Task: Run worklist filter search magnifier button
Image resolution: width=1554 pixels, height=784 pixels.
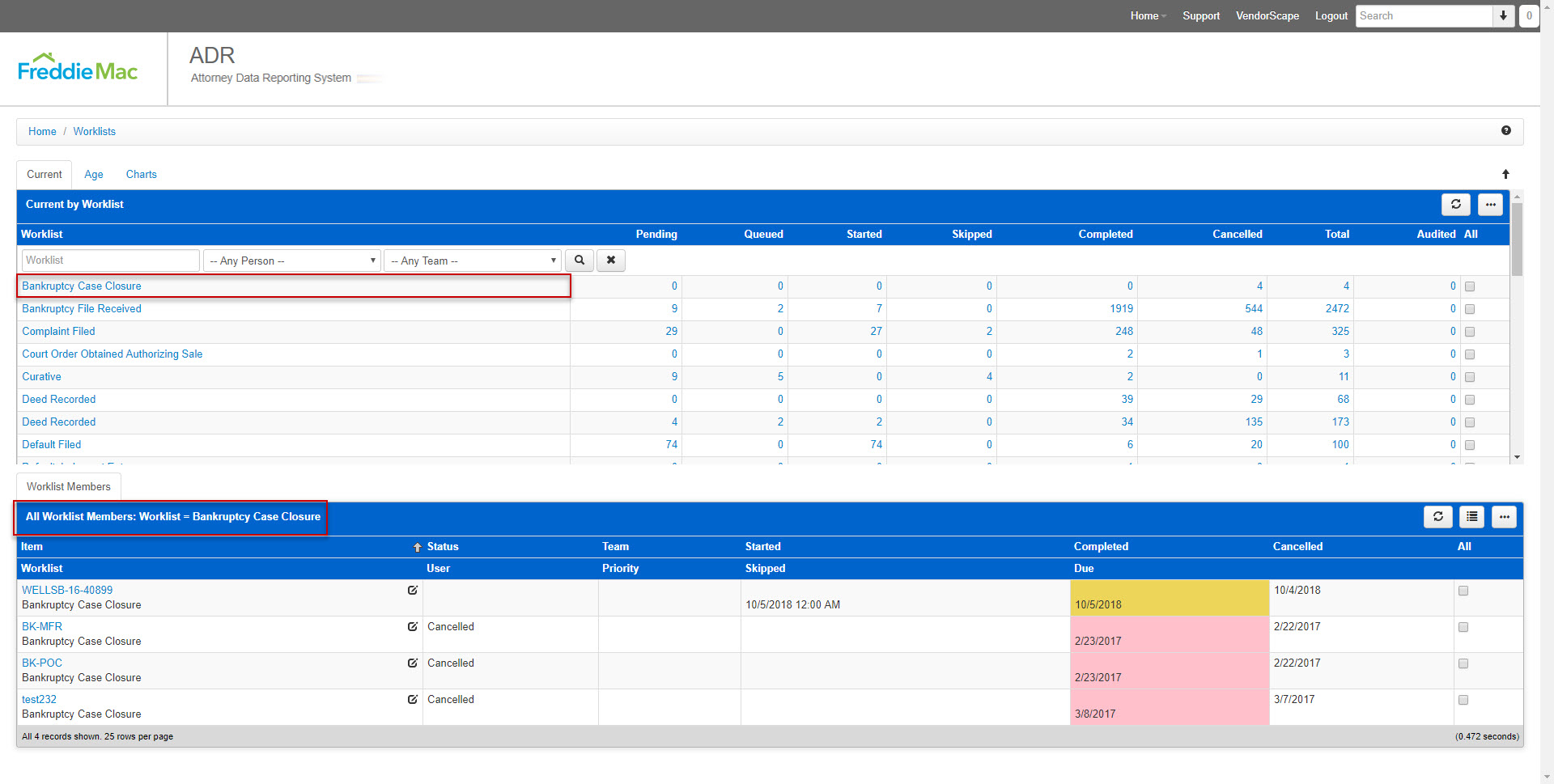Action: click(x=579, y=261)
